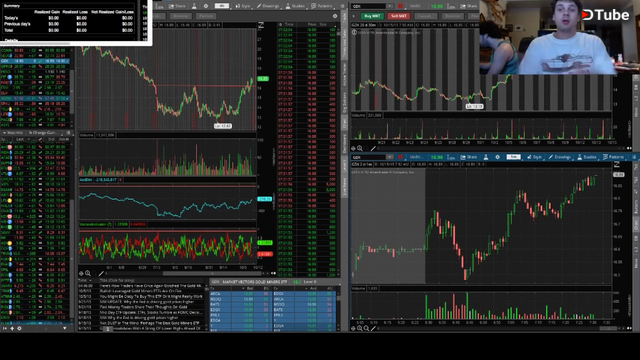Image resolution: width=640 pixels, height=360 pixels.
Task: Open Studies menu in lower-right chart
Action: (588, 157)
